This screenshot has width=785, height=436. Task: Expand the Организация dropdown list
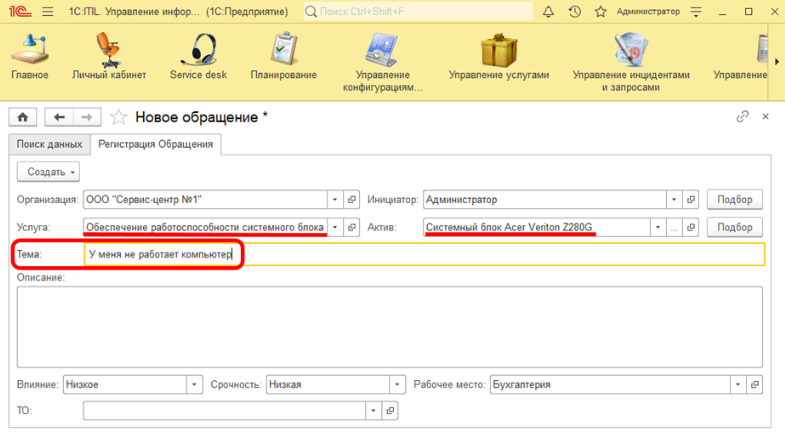pos(335,199)
